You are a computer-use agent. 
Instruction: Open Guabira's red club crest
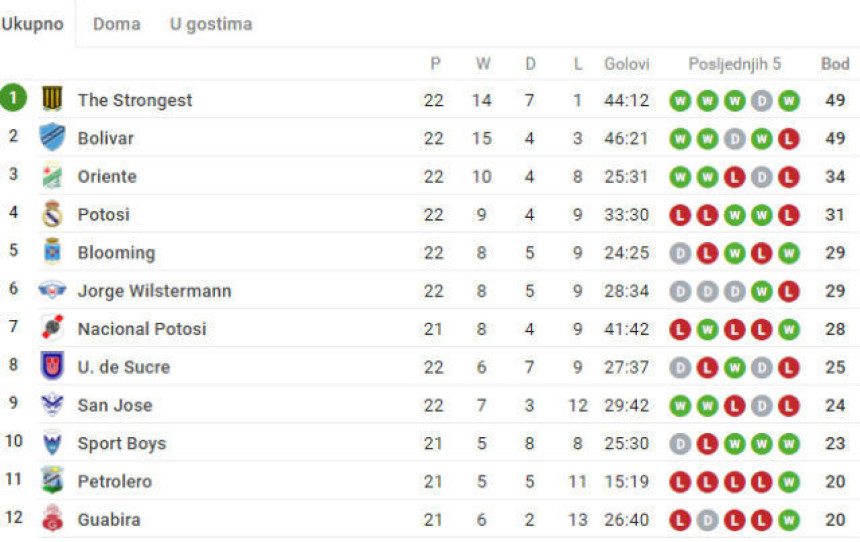pos(53,519)
